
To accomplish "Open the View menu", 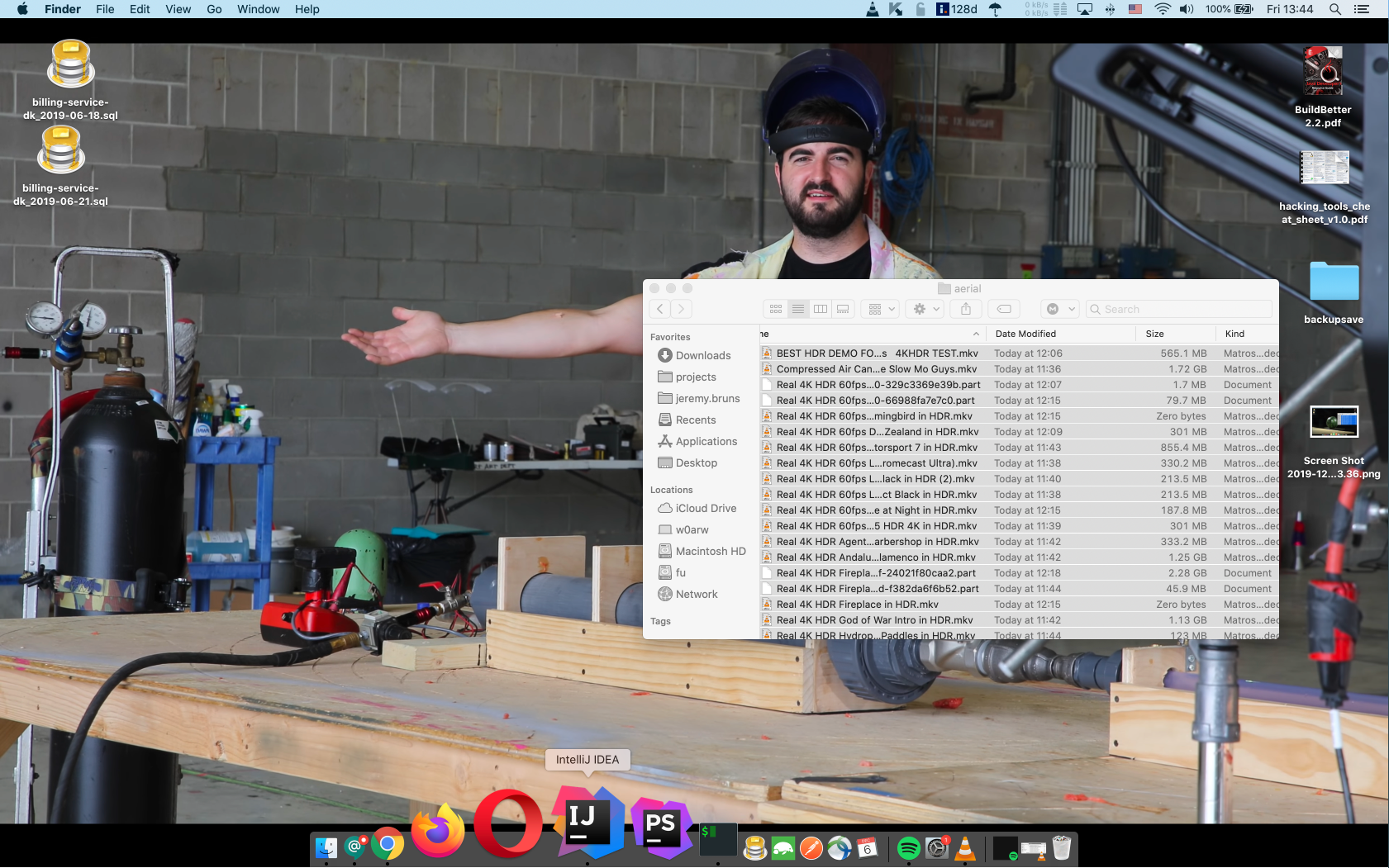I will tap(178, 9).
